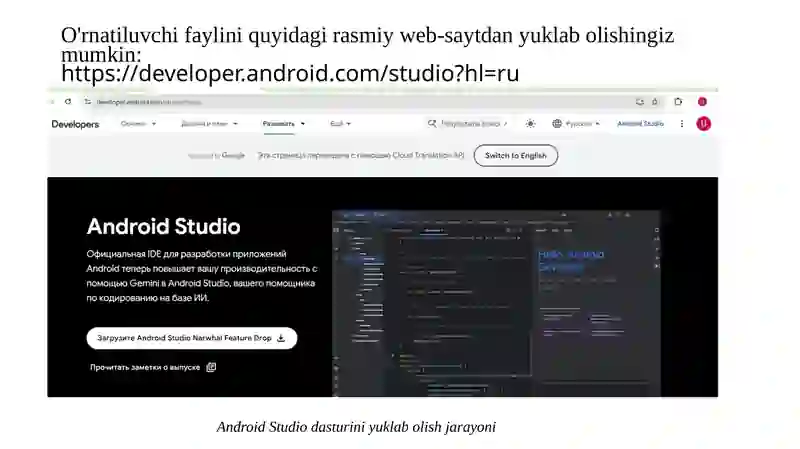The height and width of the screenshot is (449, 800).
Task: Open site info icon beside URL
Action: coord(88,102)
